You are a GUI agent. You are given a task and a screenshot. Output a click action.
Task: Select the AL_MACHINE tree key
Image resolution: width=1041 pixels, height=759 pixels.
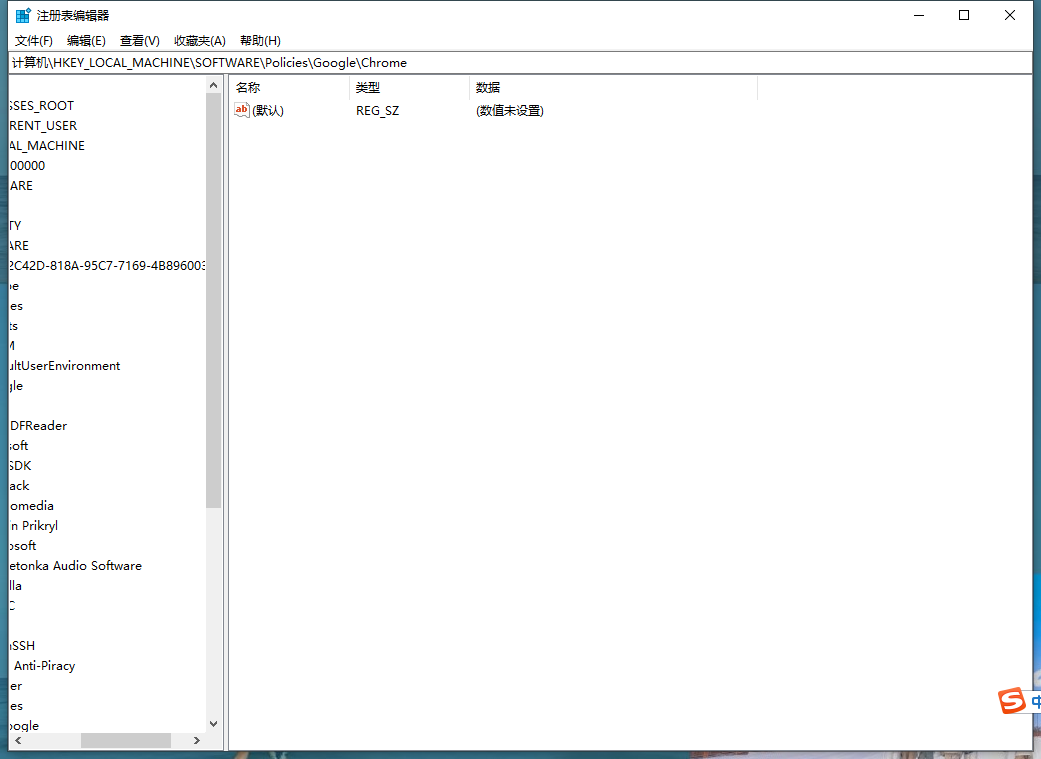pyautogui.click(x=47, y=145)
